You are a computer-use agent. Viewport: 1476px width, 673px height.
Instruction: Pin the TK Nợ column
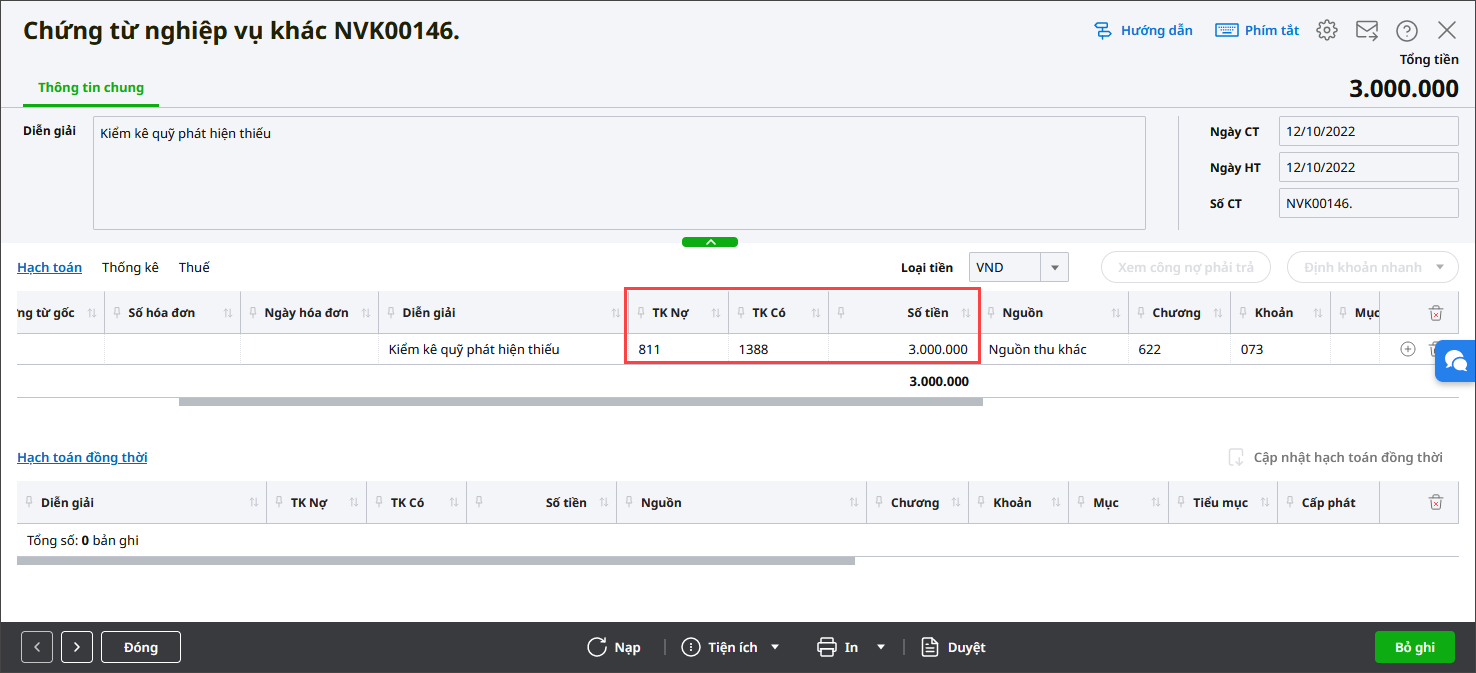tap(641, 313)
